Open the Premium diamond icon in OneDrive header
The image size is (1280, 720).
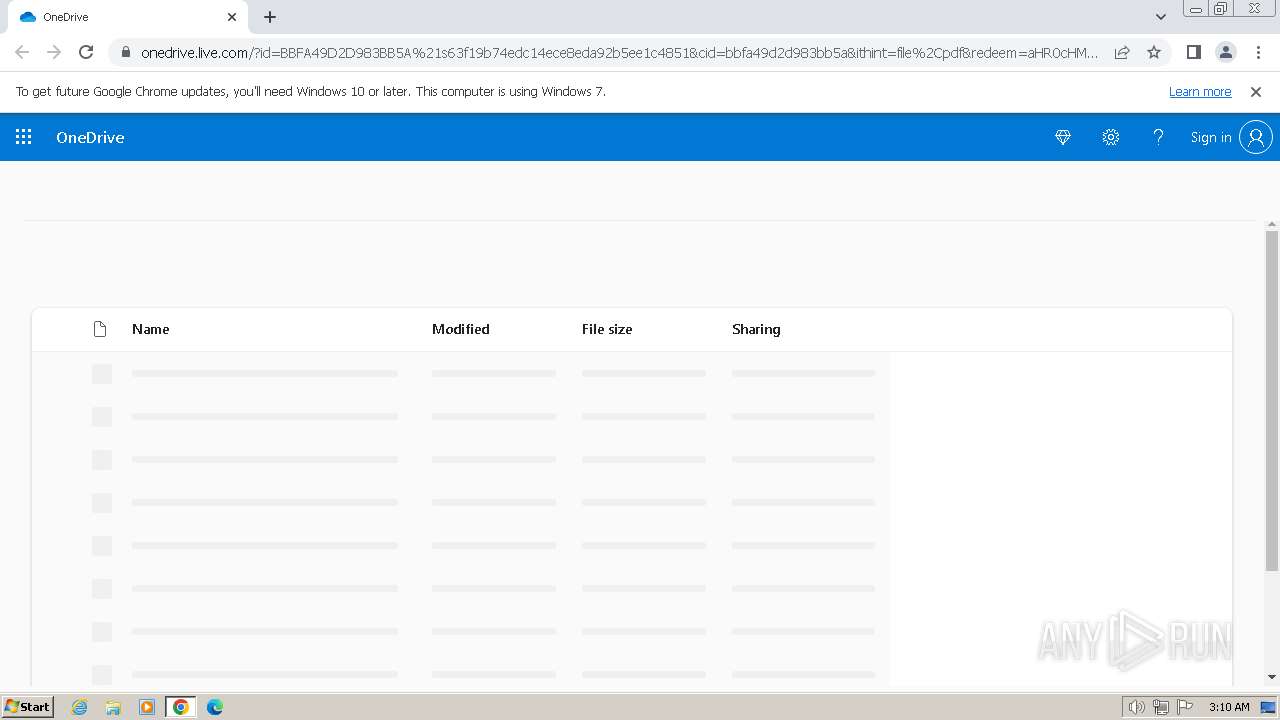[x=1063, y=137]
